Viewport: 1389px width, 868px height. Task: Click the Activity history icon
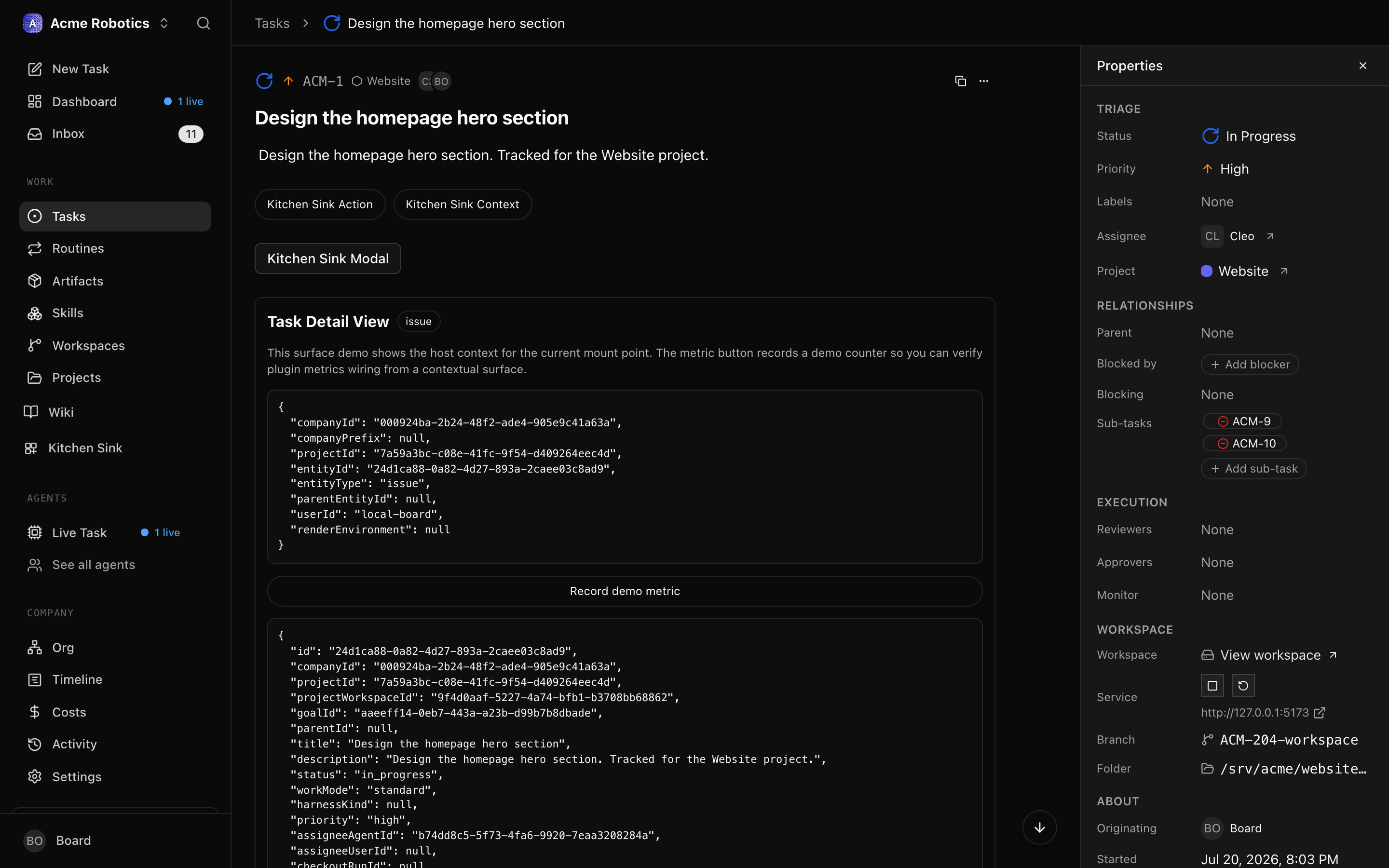click(x=35, y=744)
